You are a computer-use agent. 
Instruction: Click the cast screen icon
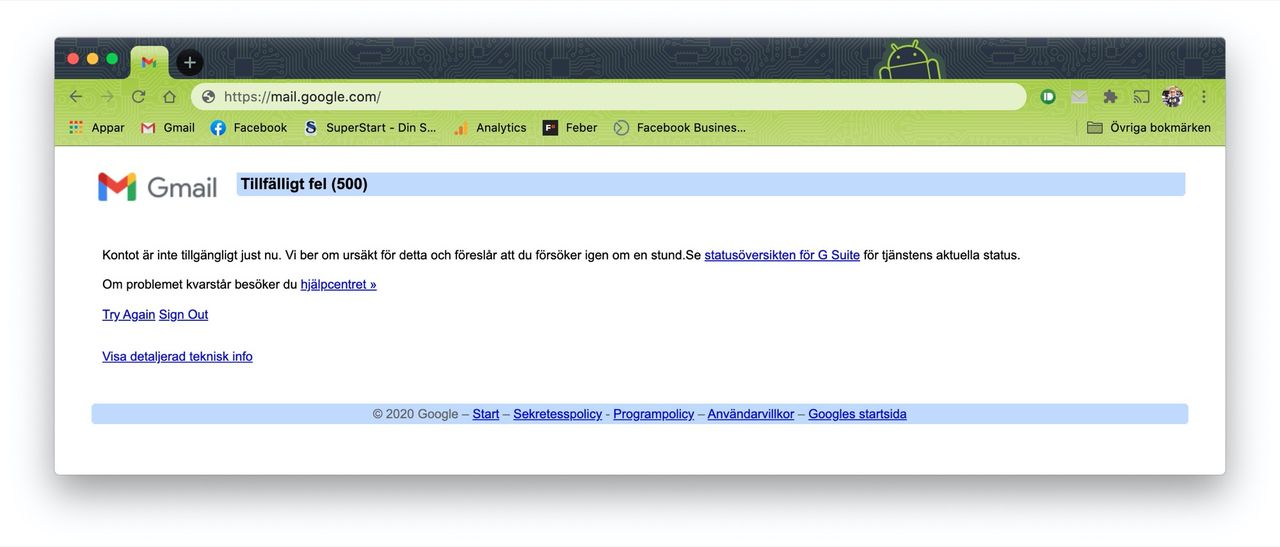coord(1141,97)
